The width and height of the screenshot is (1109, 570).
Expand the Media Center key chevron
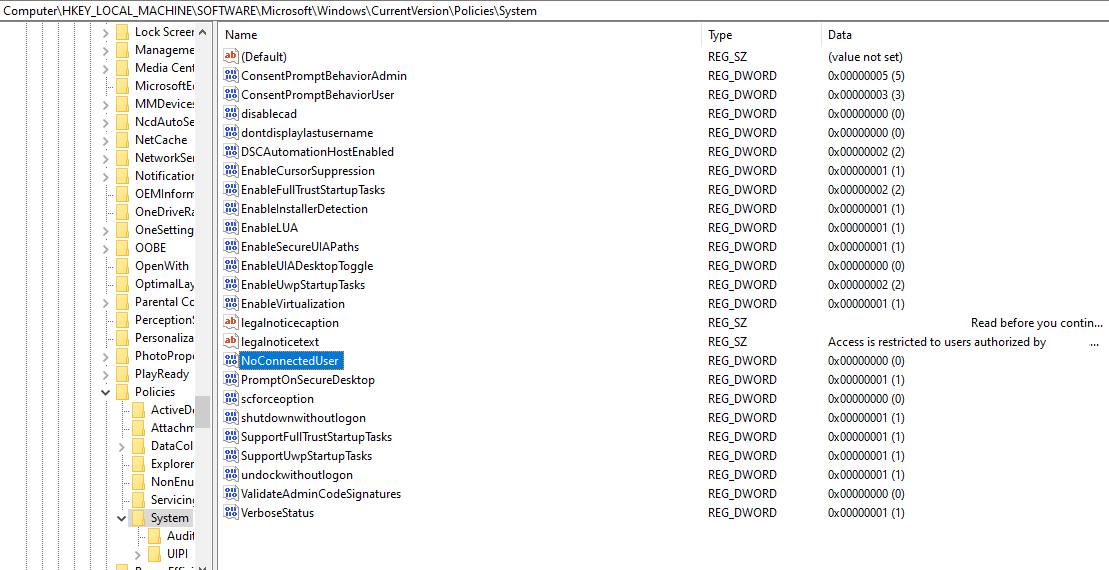tap(105, 68)
